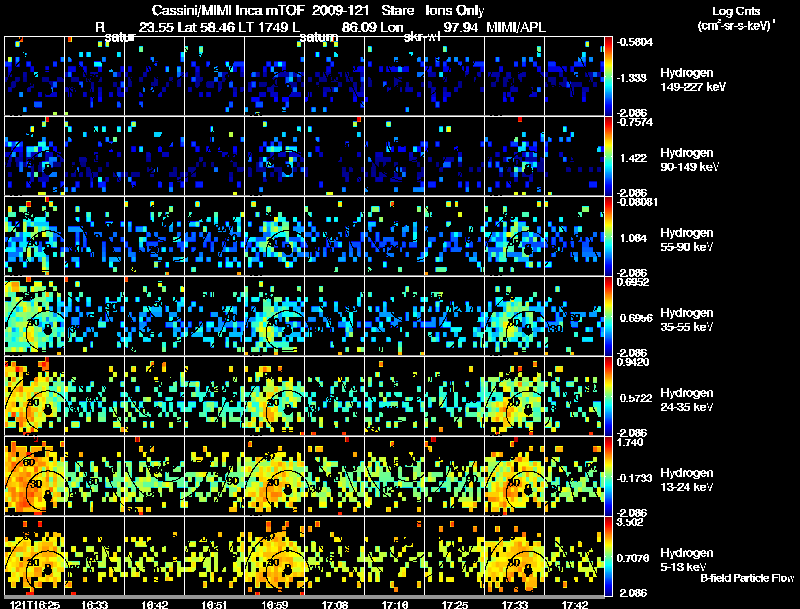Click the 0.9420 colorbar value

click(x=633, y=362)
